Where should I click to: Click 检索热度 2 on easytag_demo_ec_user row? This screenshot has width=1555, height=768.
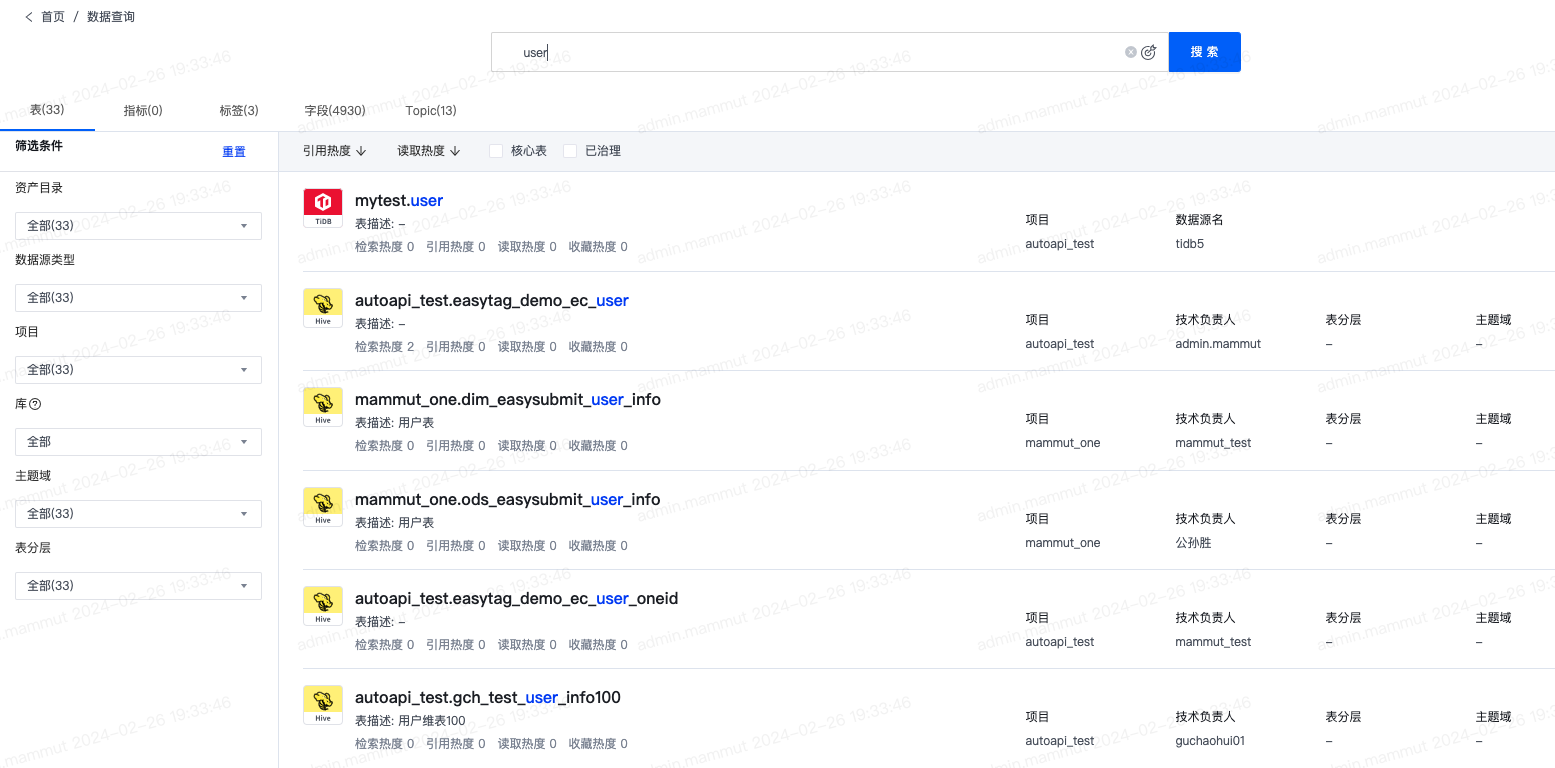point(385,346)
